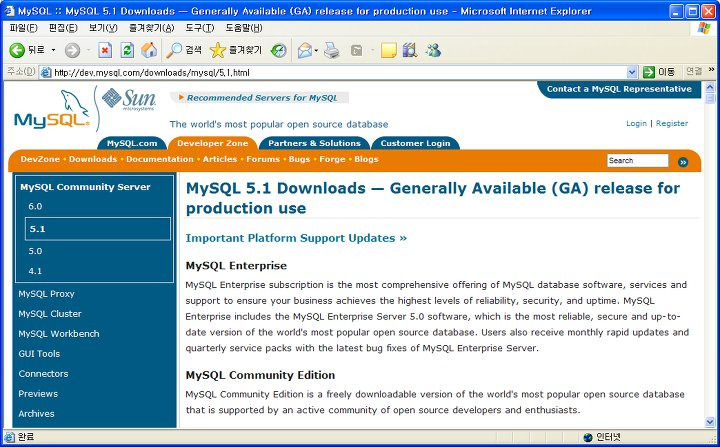Click the Forward arrow button
720x447 pixels.
pyautogui.click(x=72, y=50)
